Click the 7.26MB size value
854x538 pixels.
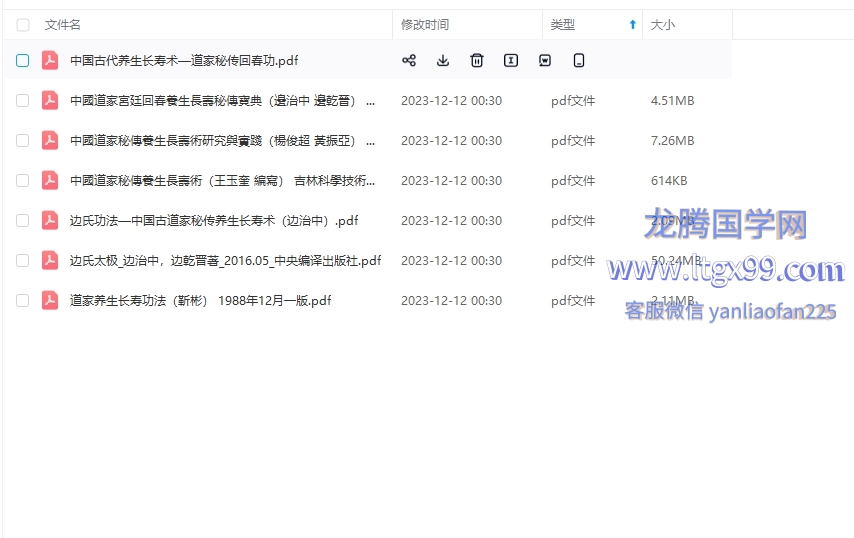coord(673,140)
